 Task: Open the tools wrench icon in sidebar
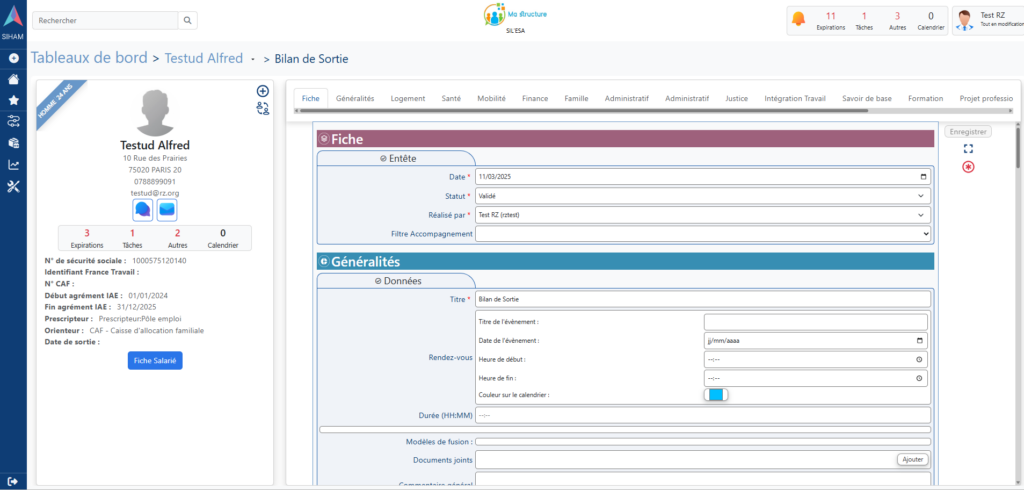pos(13,187)
